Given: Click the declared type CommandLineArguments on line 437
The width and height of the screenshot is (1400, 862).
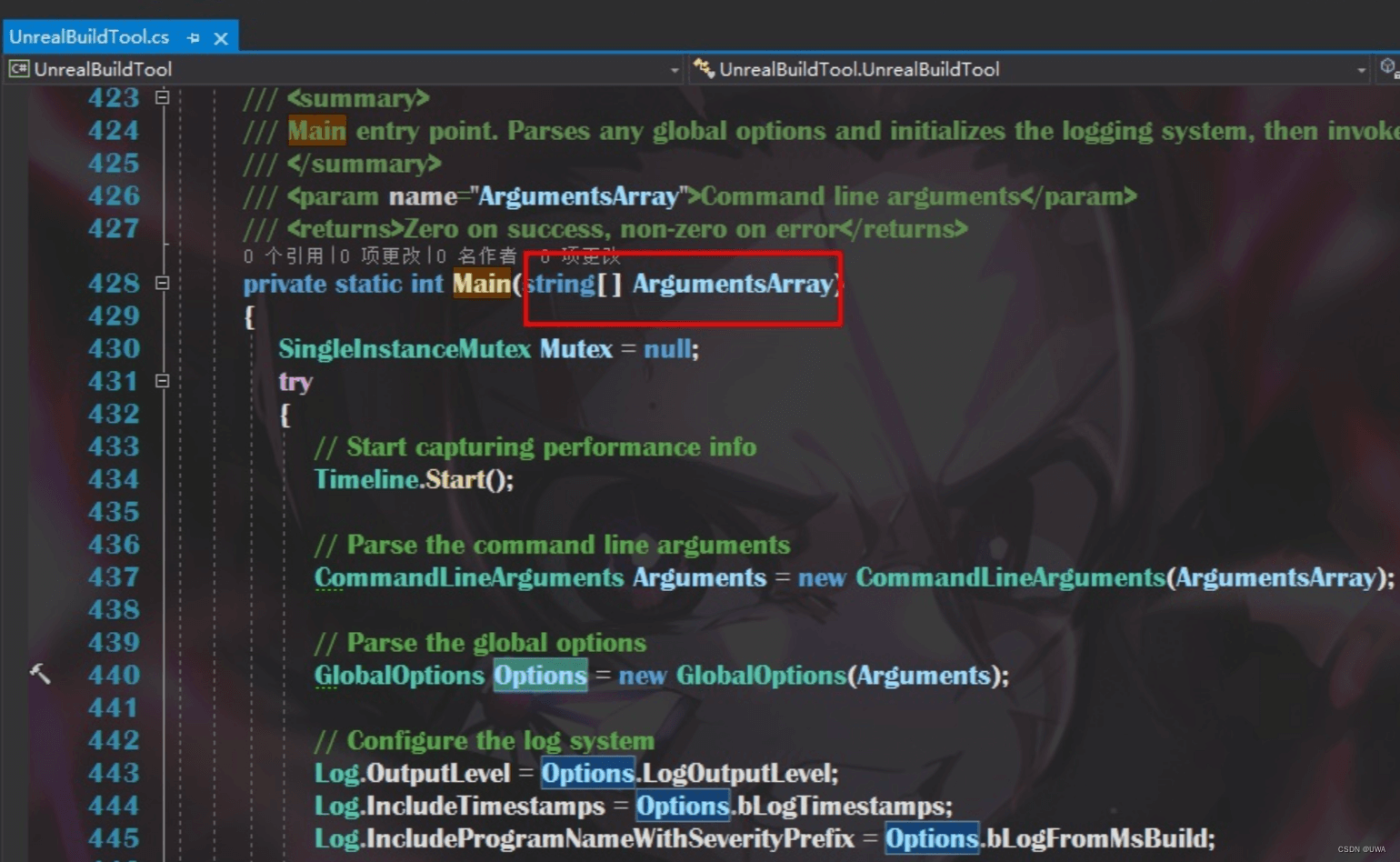Looking at the screenshot, I should click(469, 577).
